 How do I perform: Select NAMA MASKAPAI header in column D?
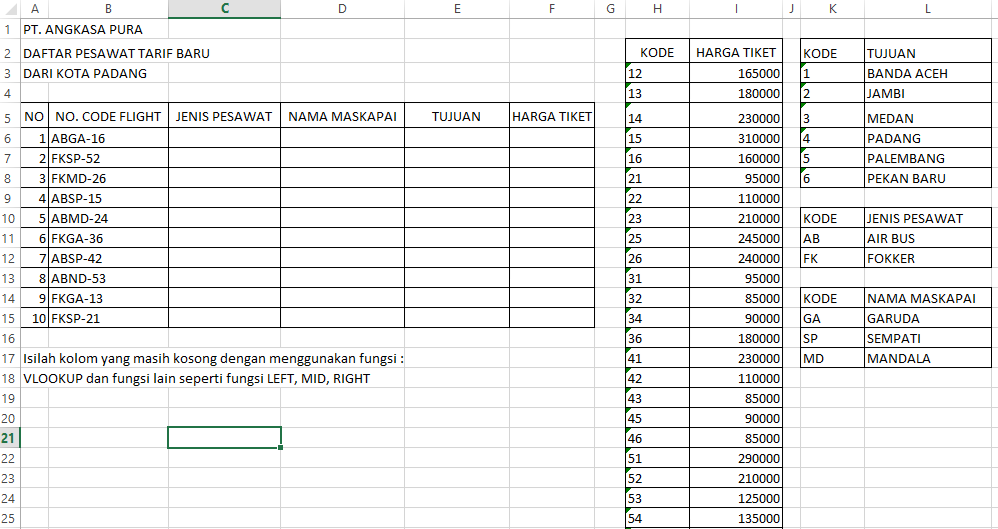(342, 116)
